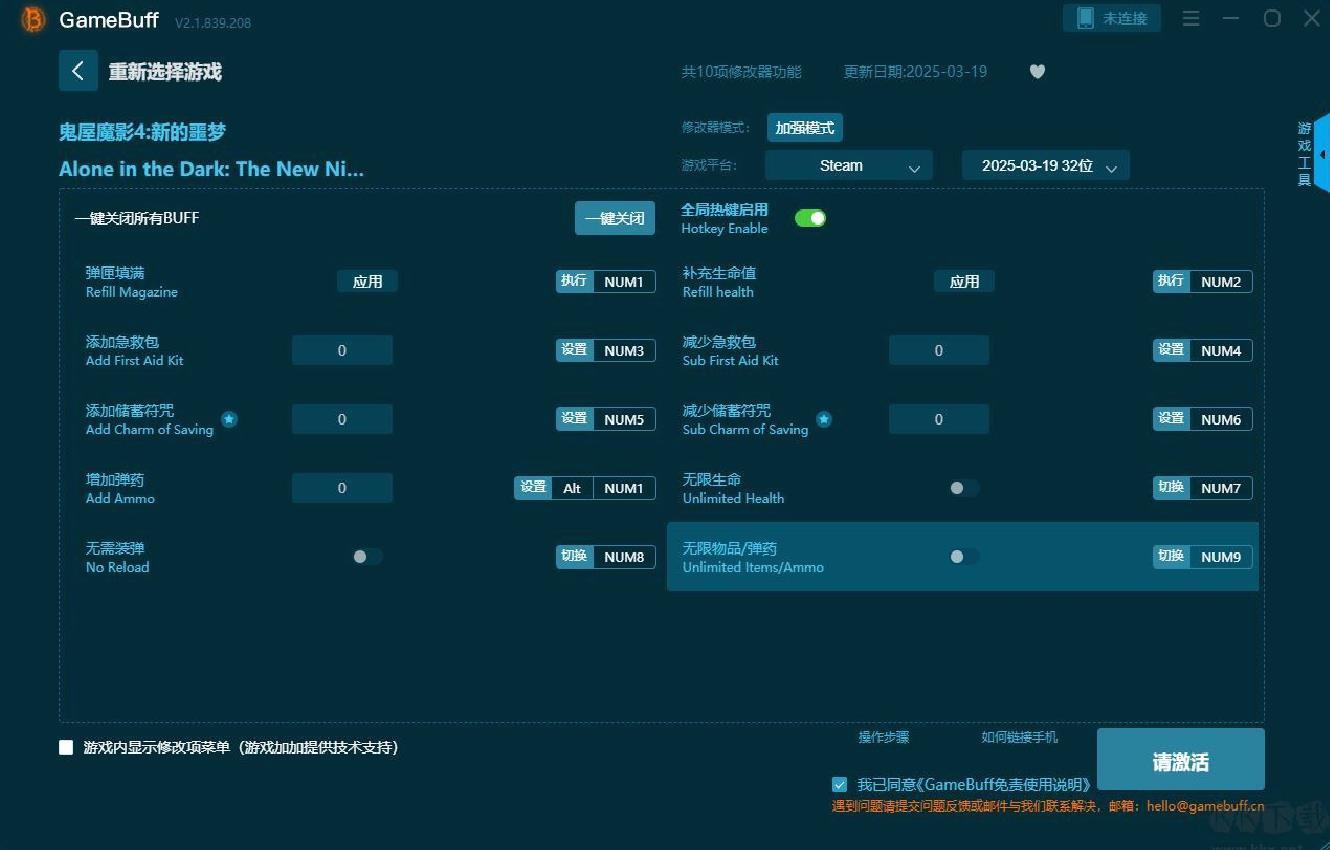Click the Add Charm of Saving value field
The height and width of the screenshot is (850, 1330).
point(342,419)
